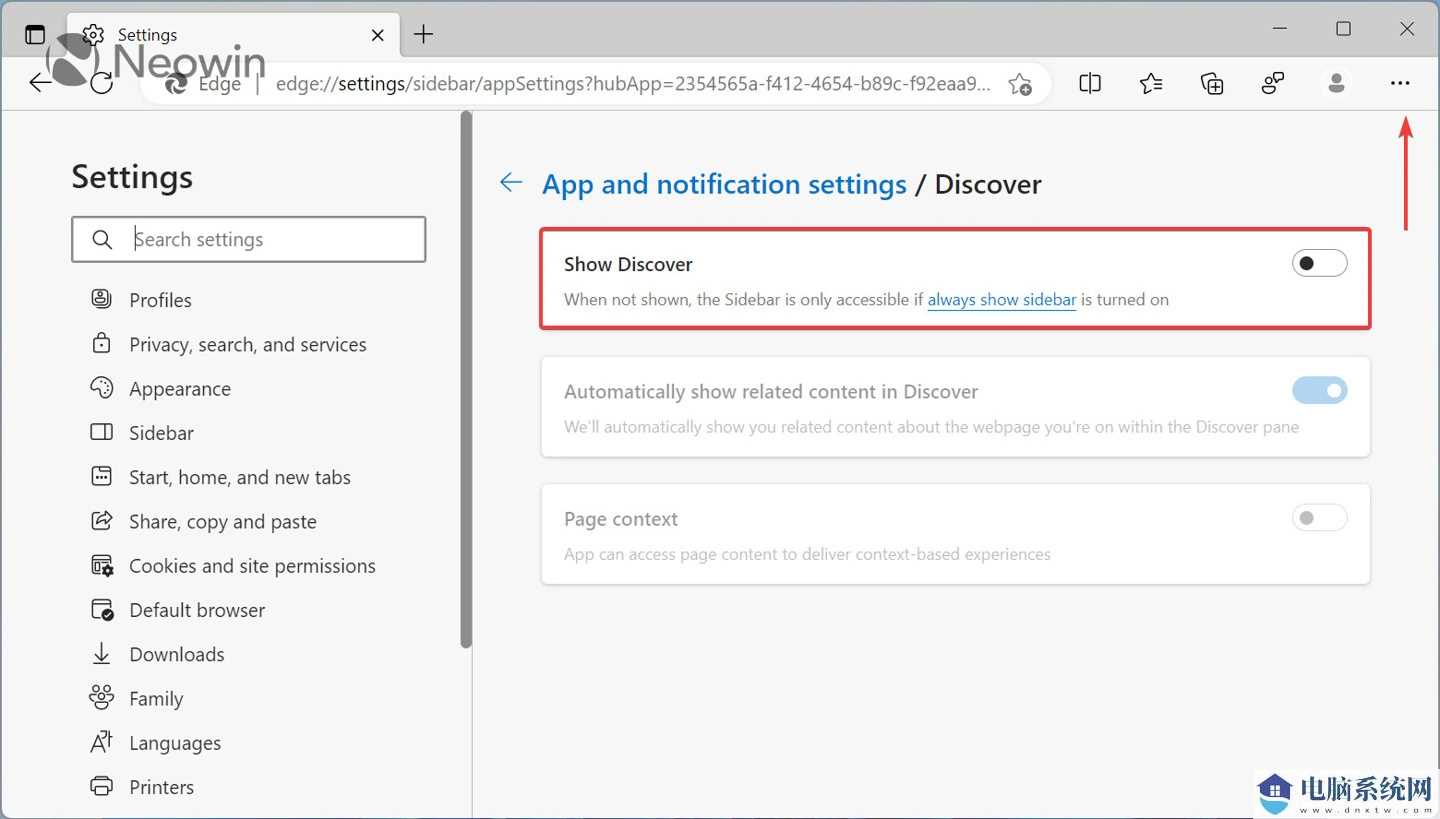
Task: Go back using the blue arrow beside App settings
Action: tap(511, 182)
